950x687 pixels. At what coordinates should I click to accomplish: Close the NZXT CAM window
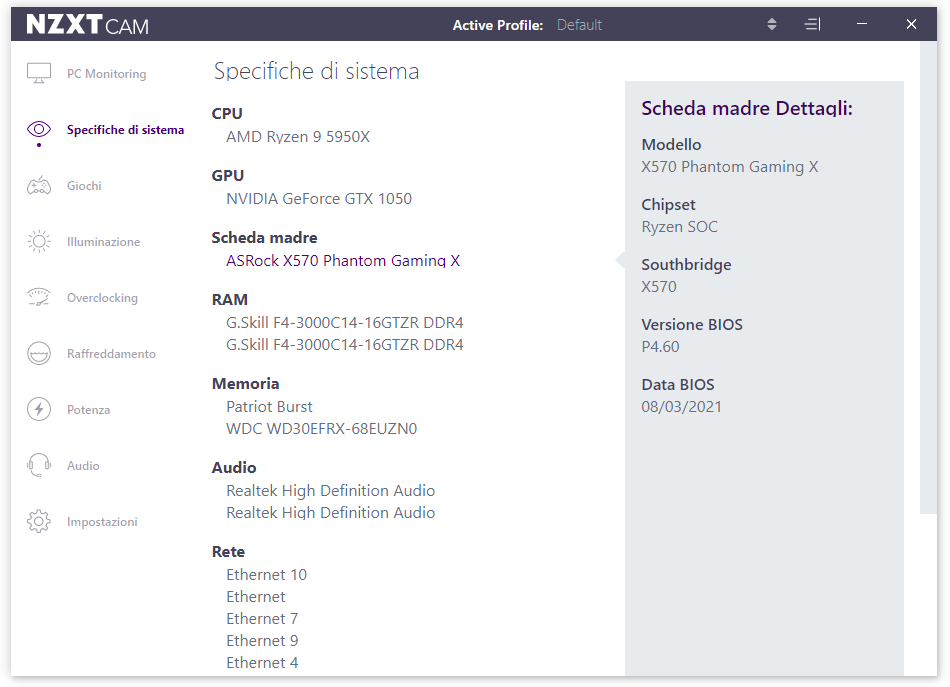(x=911, y=24)
